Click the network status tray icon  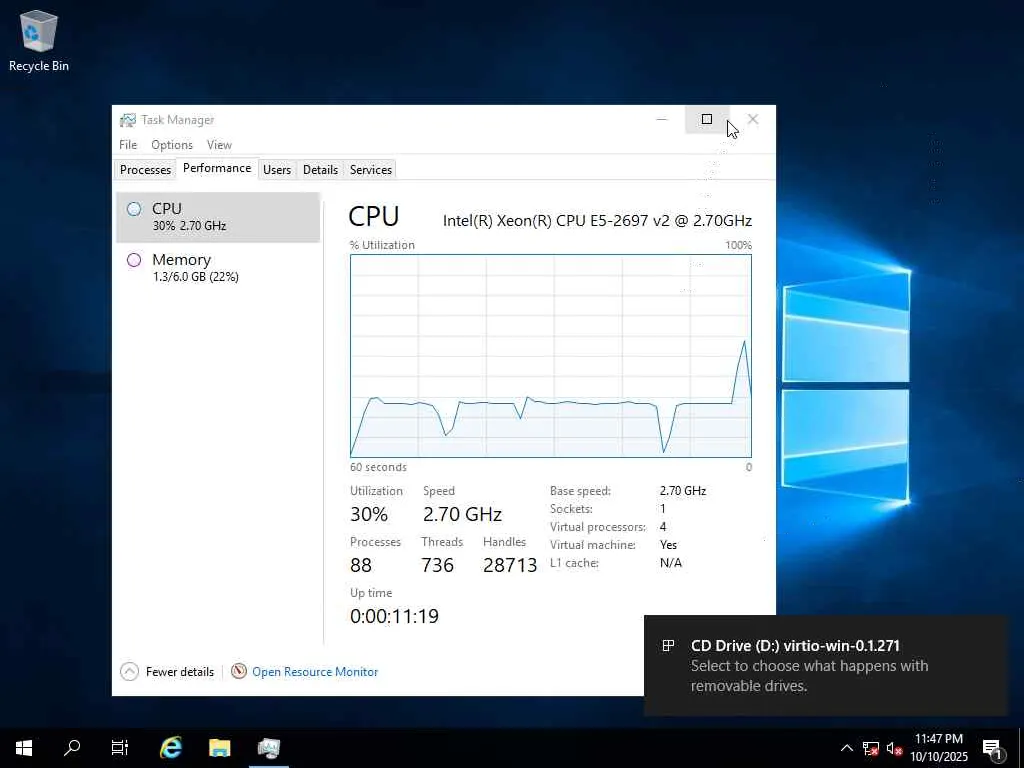871,748
